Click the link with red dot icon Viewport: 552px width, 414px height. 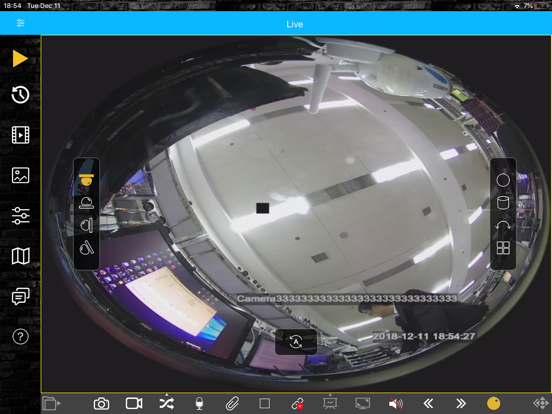click(x=297, y=403)
